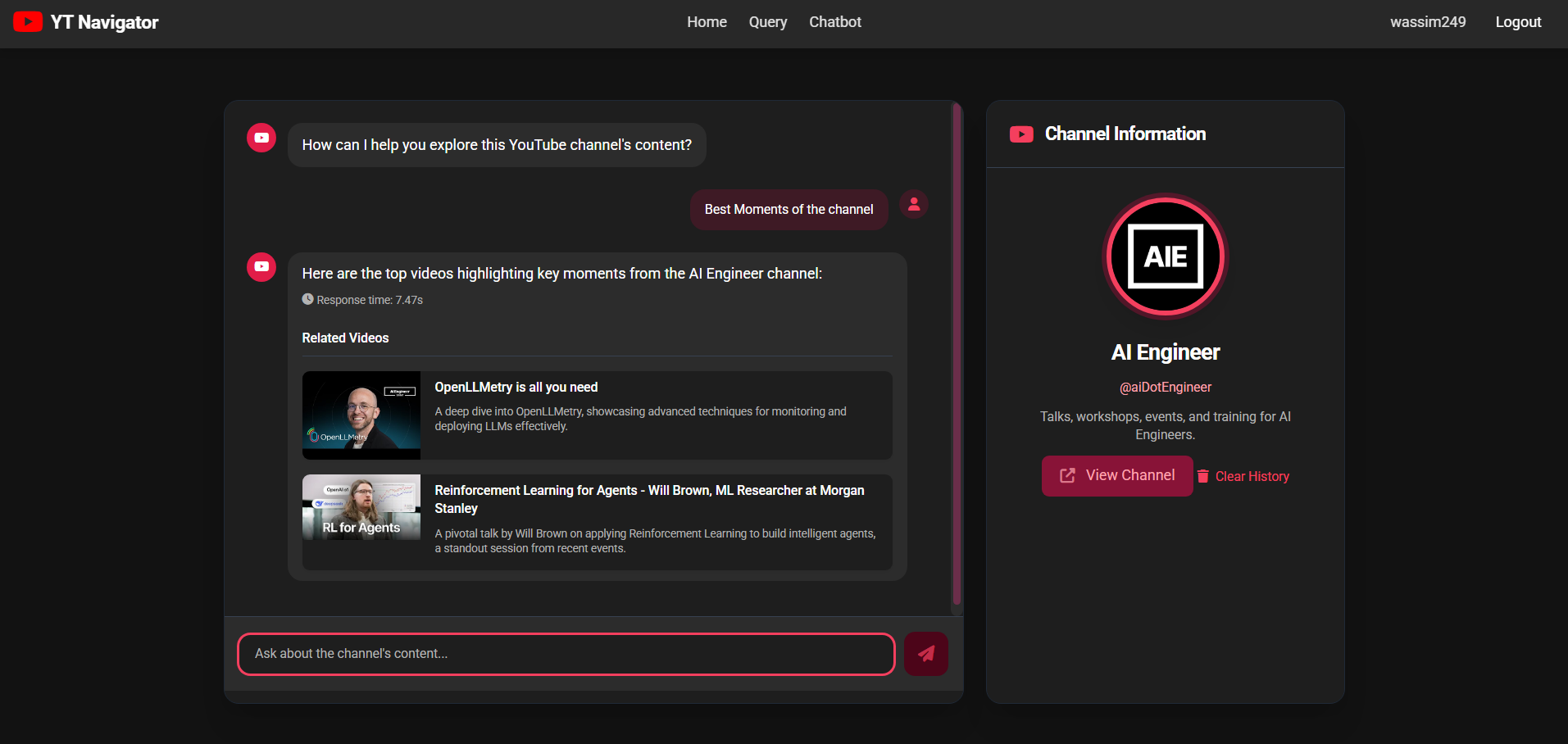Screen dimensions: 1568x744
Task: Click the response time clock icon
Action: pyautogui.click(x=308, y=299)
